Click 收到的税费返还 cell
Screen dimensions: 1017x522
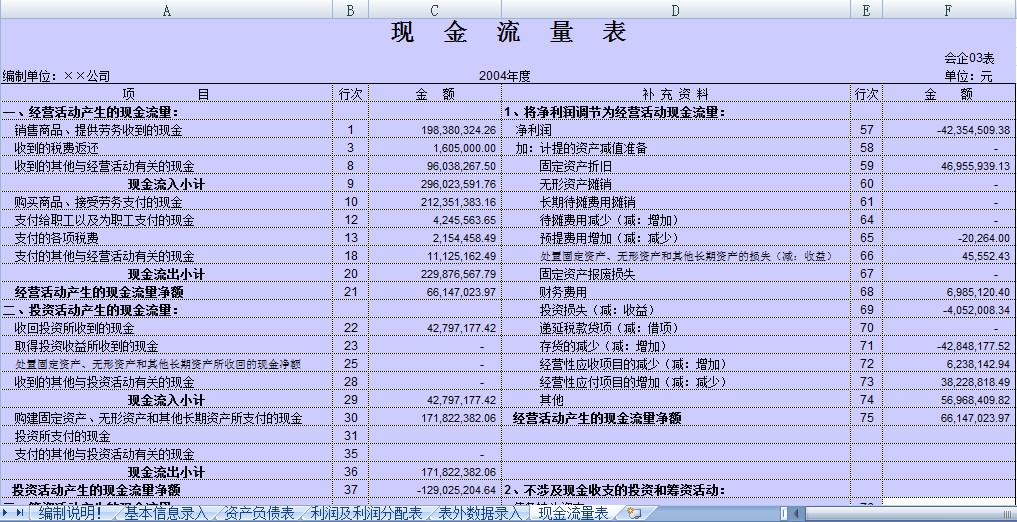coord(167,148)
